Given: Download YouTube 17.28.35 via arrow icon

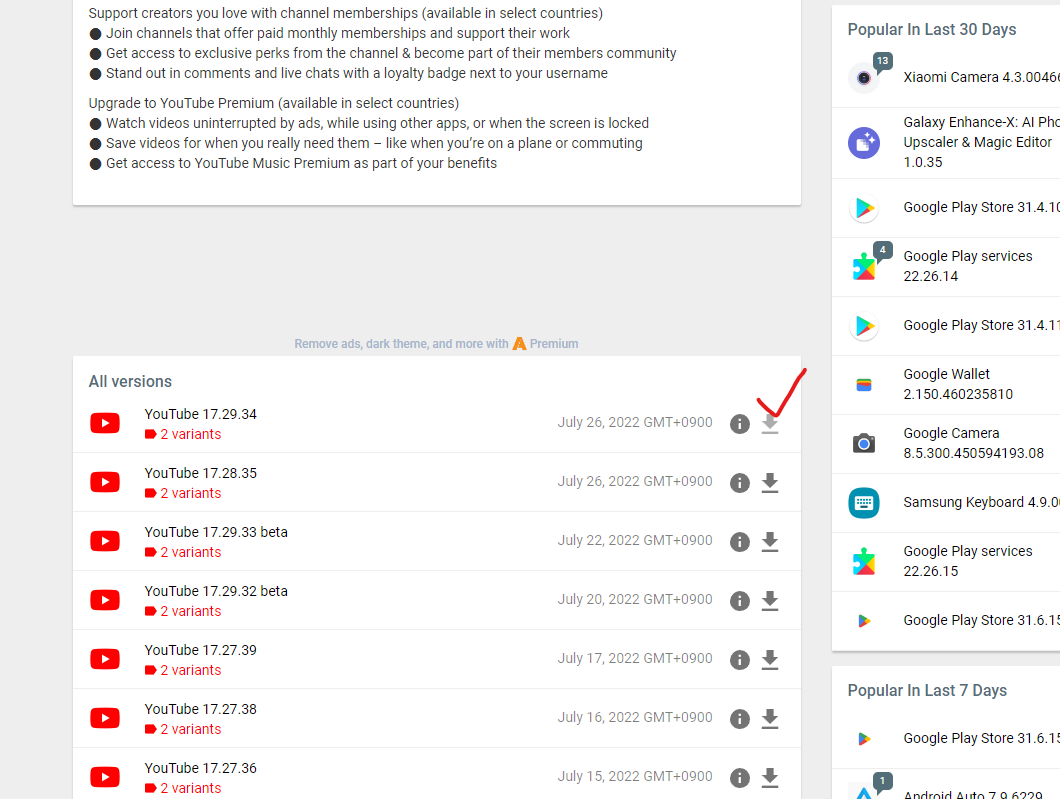Looking at the screenshot, I should point(770,483).
